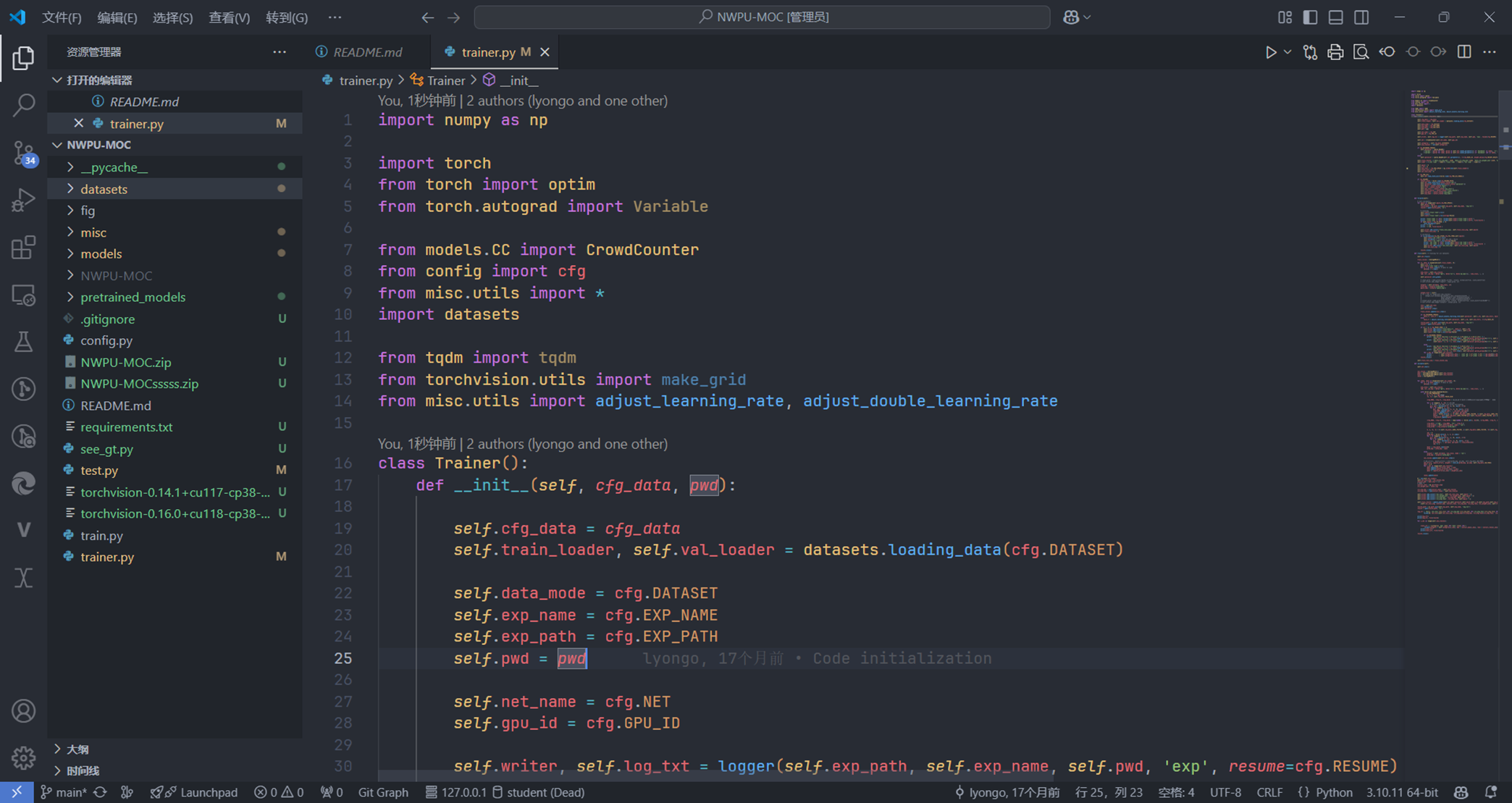Select the Python language mode
Viewport: 1512px width, 803px height.
click(1333, 792)
